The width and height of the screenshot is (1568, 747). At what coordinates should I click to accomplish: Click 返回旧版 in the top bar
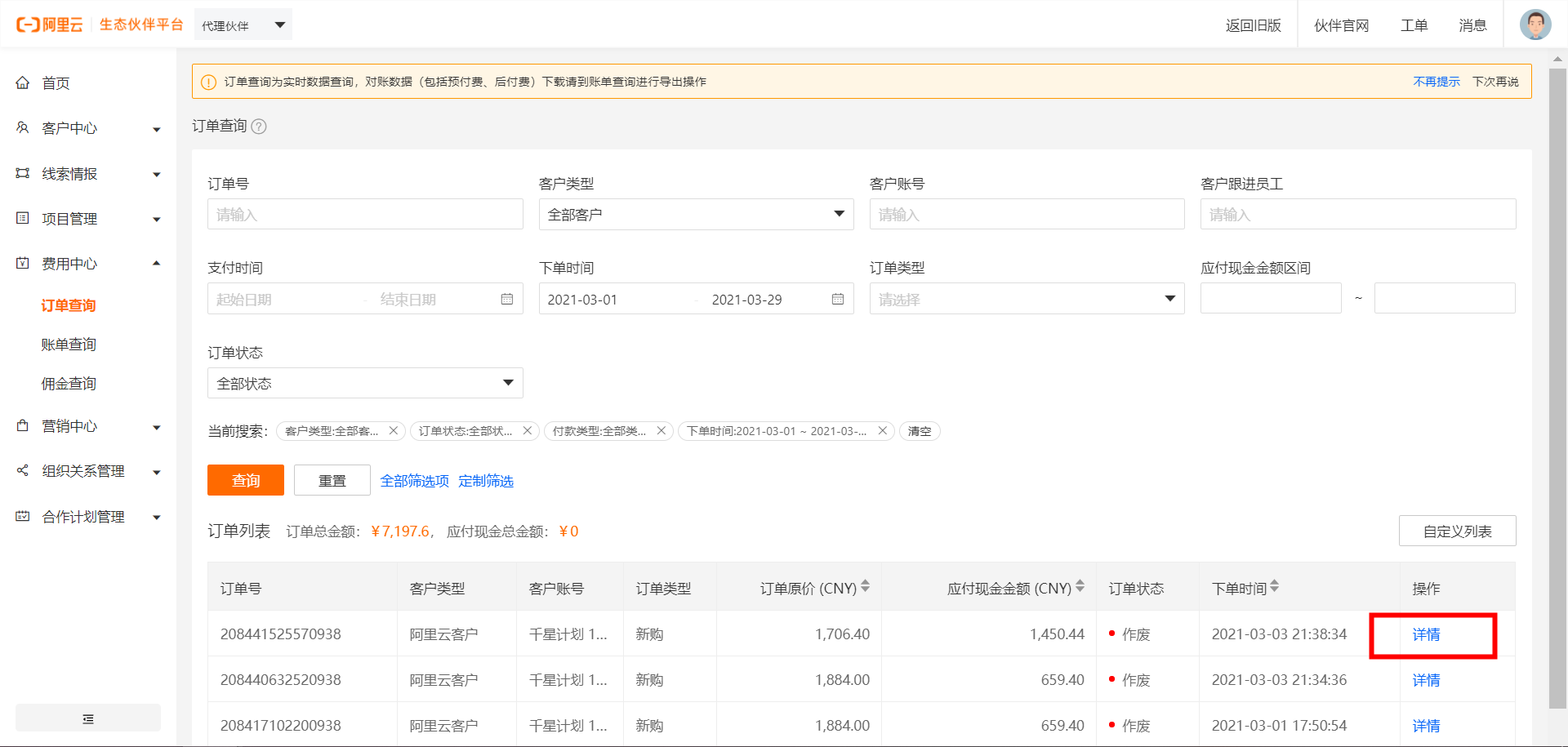[x=1254, y=25]
